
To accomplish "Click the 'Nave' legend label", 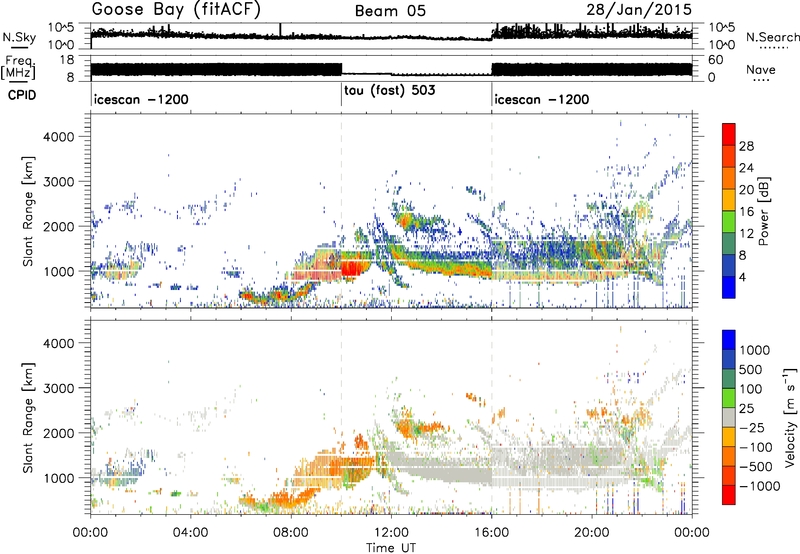I will 761,70.
